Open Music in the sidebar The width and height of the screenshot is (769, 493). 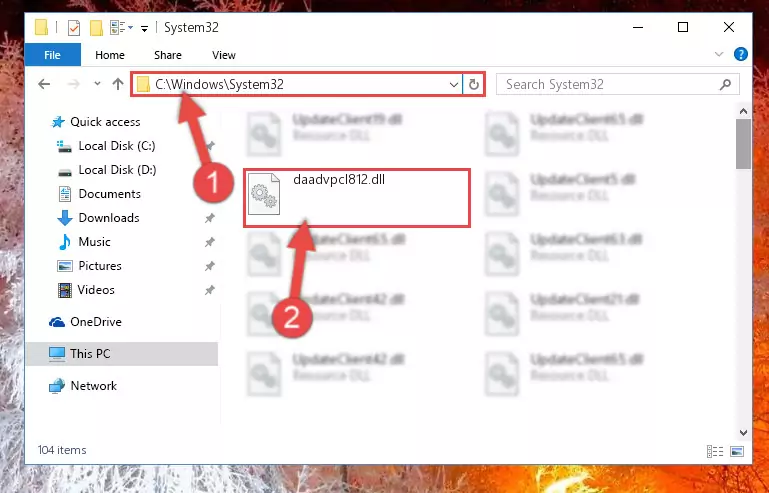94,242
